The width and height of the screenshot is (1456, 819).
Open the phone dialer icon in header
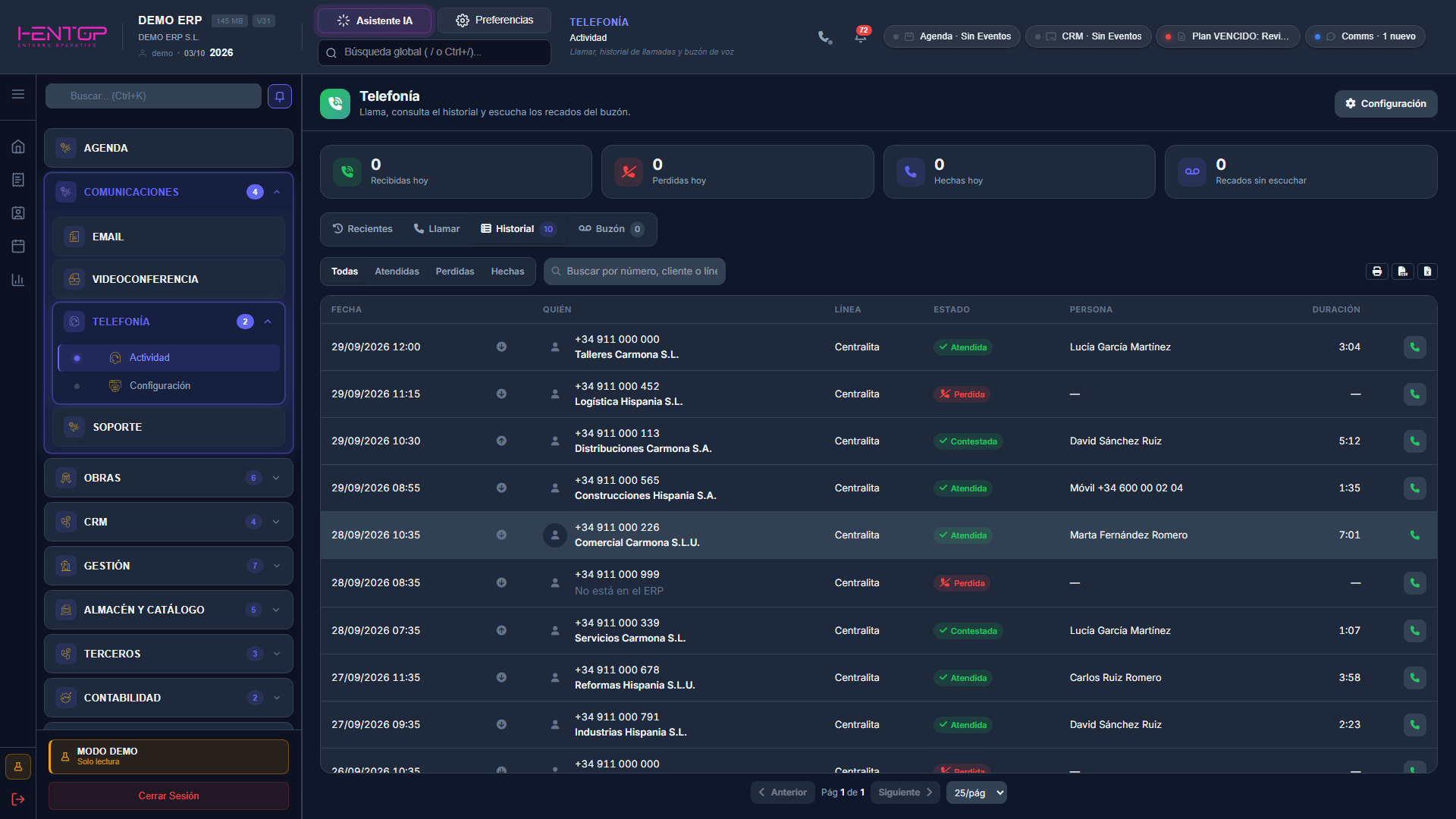coord(825,36)
